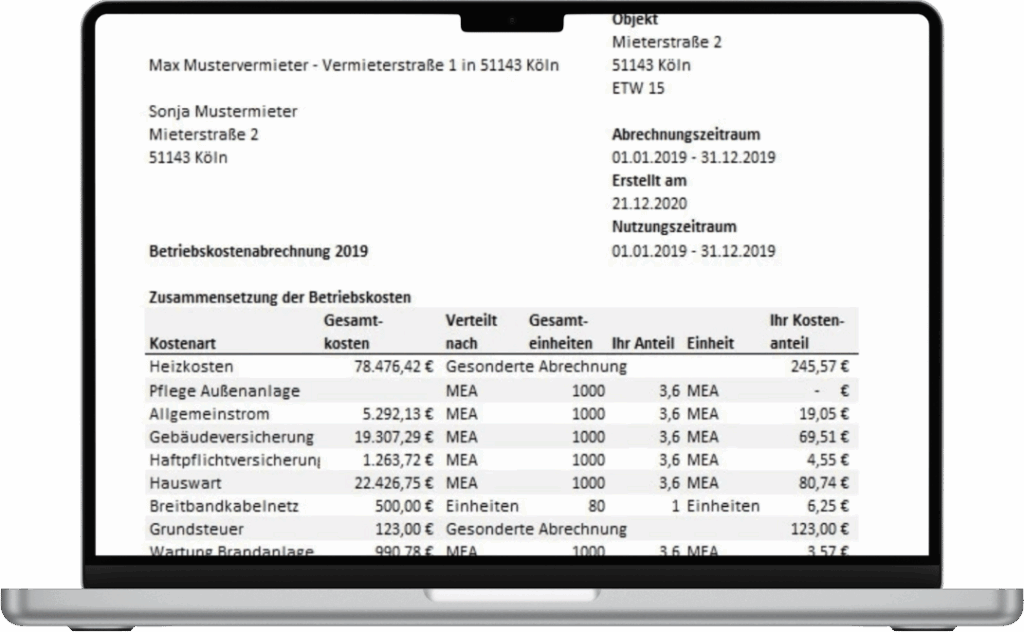Select the Abrechnungszeitraum label
Viewport: 1024px width, 632px height.
point(686,134)
